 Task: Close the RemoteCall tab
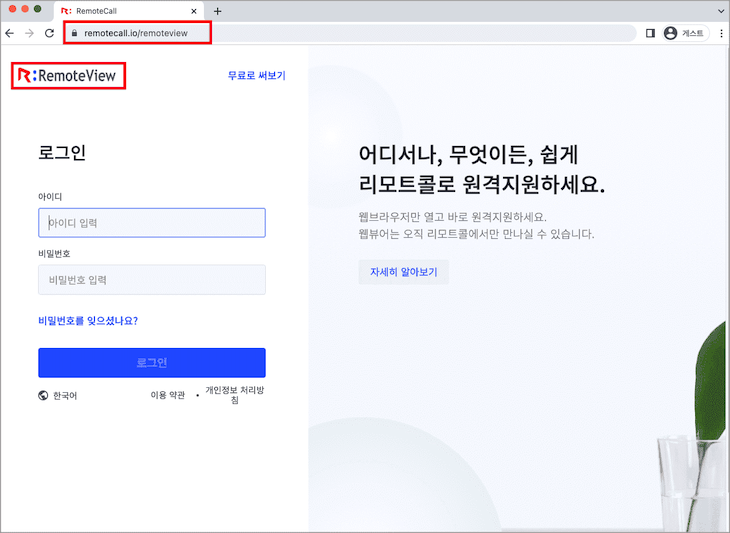194,11
